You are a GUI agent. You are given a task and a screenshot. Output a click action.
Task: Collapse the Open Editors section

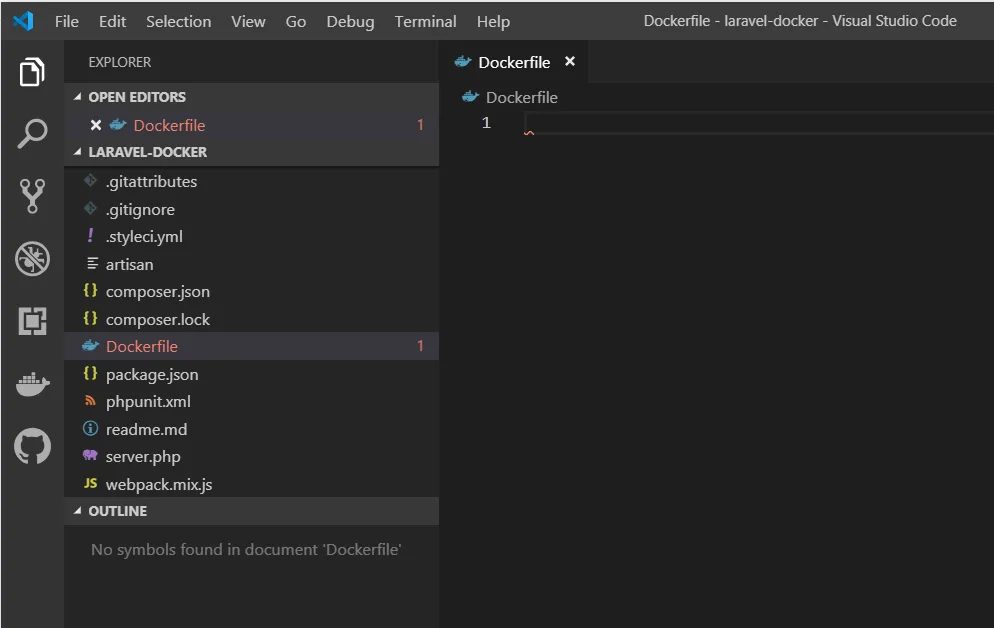[77, 97]
